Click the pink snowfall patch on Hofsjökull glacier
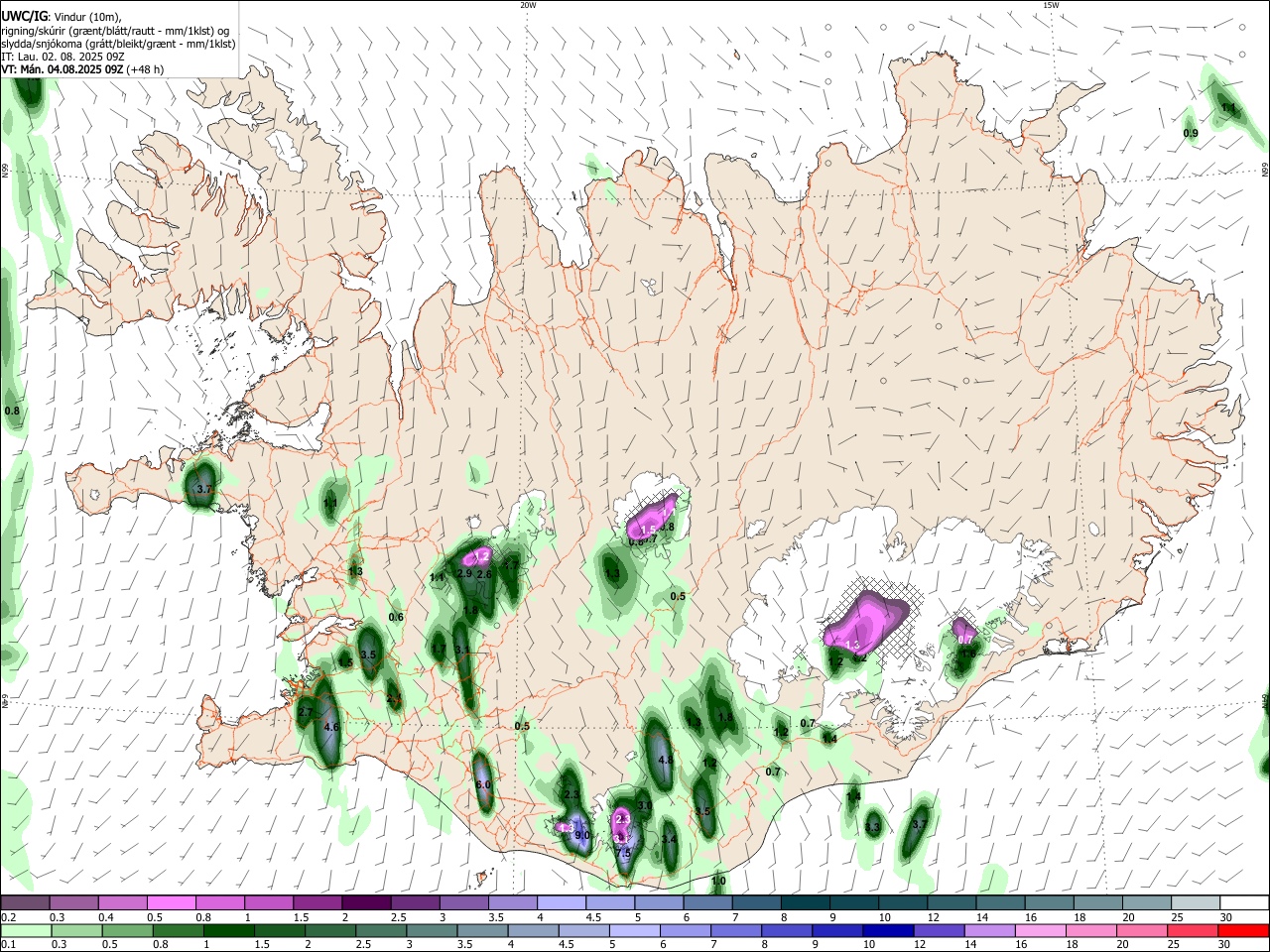1270x952 pixels. click(x=653, y=518)
